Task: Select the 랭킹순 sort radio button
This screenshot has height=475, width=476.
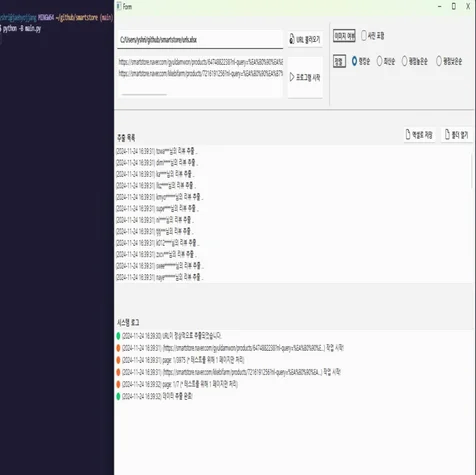Action: (354, 61)
